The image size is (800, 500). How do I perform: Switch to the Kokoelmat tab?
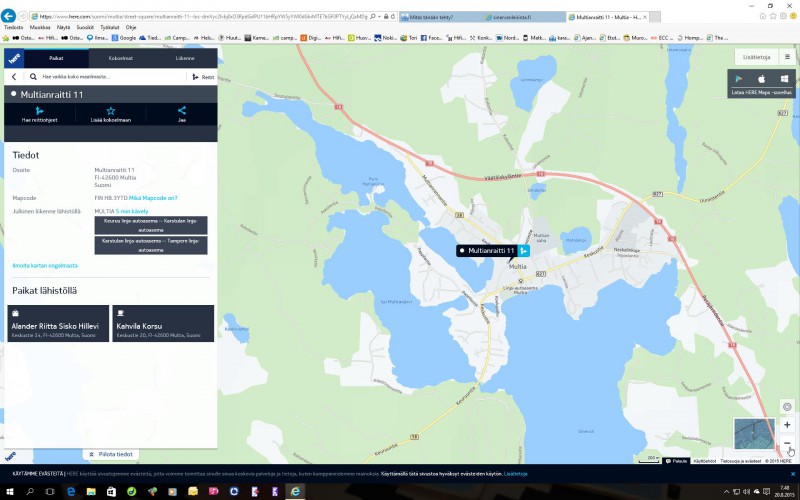coord(121,58)
